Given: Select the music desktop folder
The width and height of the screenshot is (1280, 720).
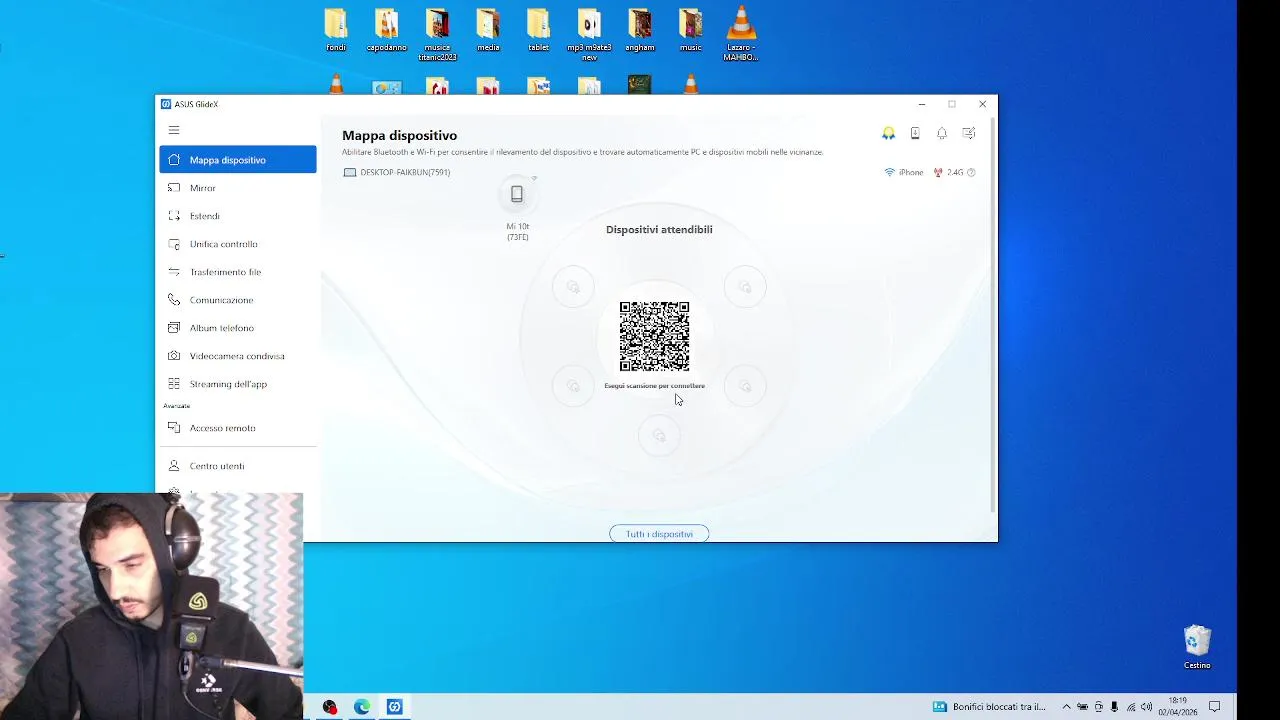Looking at the screenshot, I should click(691, 30).
